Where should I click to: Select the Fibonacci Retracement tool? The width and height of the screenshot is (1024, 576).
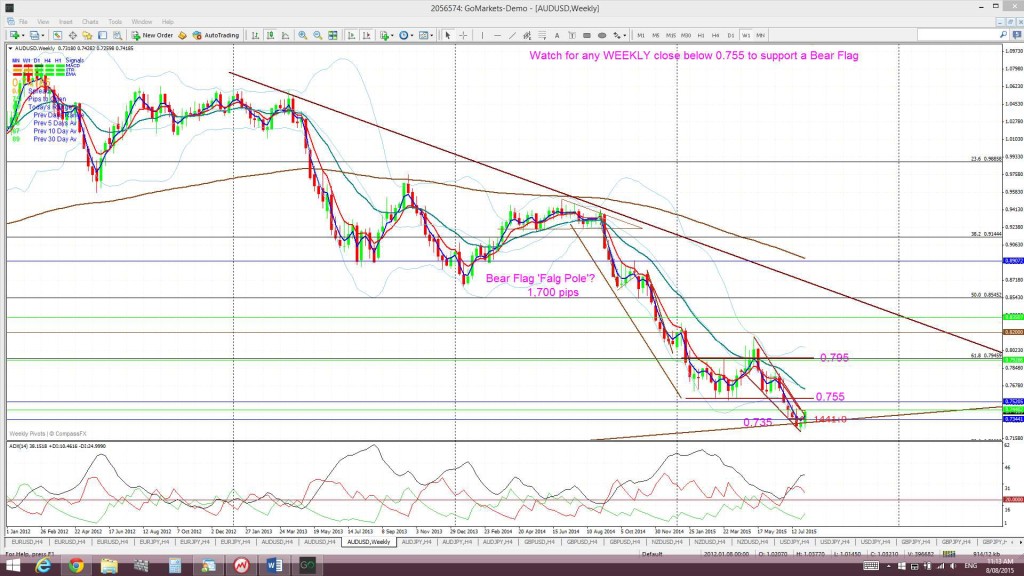[x=542, y=35]
